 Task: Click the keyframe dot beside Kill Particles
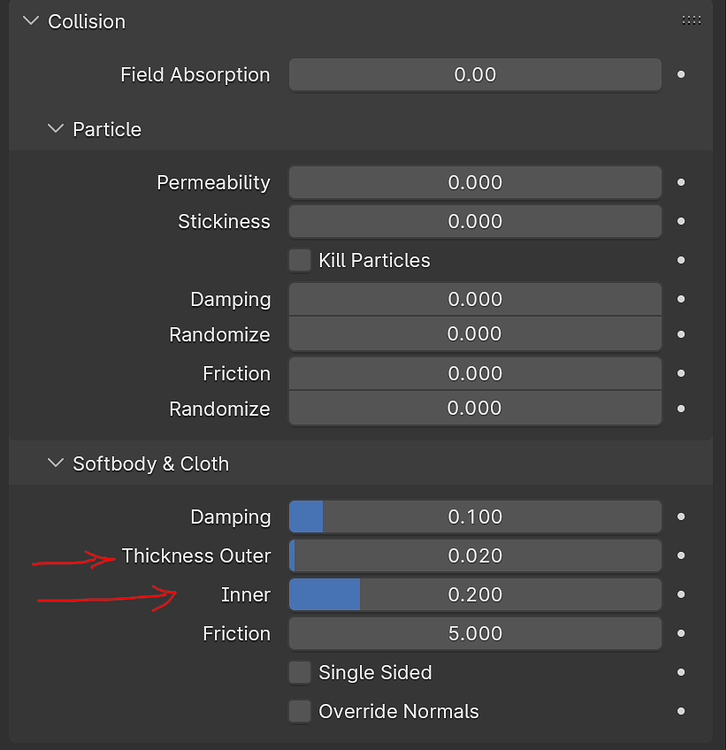(x=681, y=260)
